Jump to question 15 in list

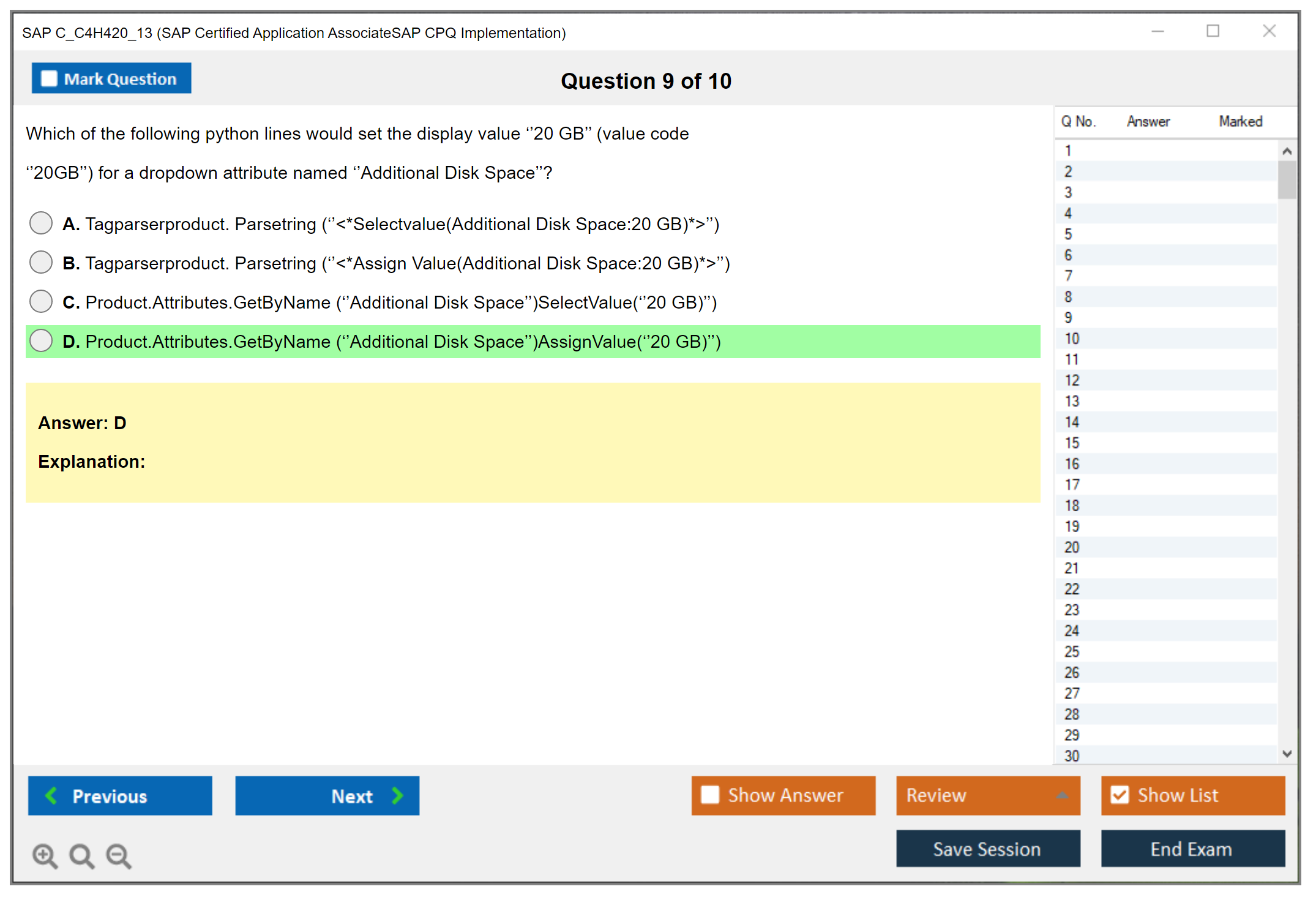[x=1072, y=443]
